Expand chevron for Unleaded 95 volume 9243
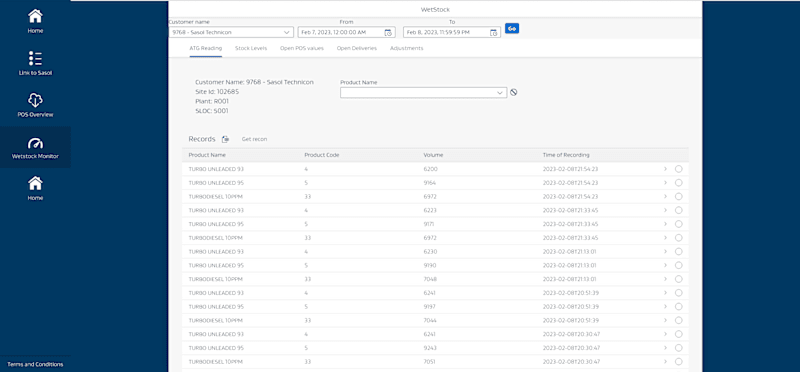 (665, 348)
